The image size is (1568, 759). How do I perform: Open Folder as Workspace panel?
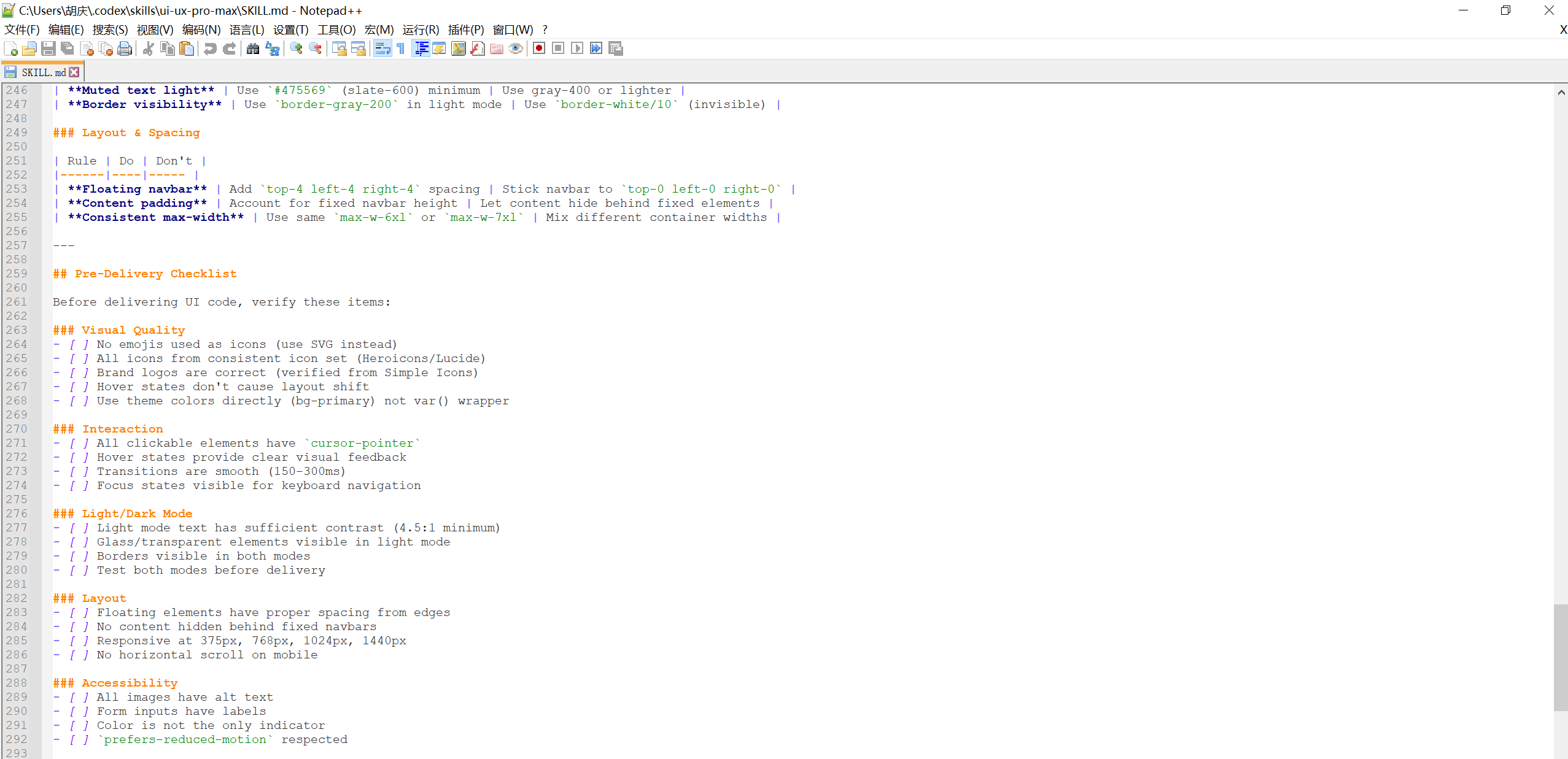(496, 48)
